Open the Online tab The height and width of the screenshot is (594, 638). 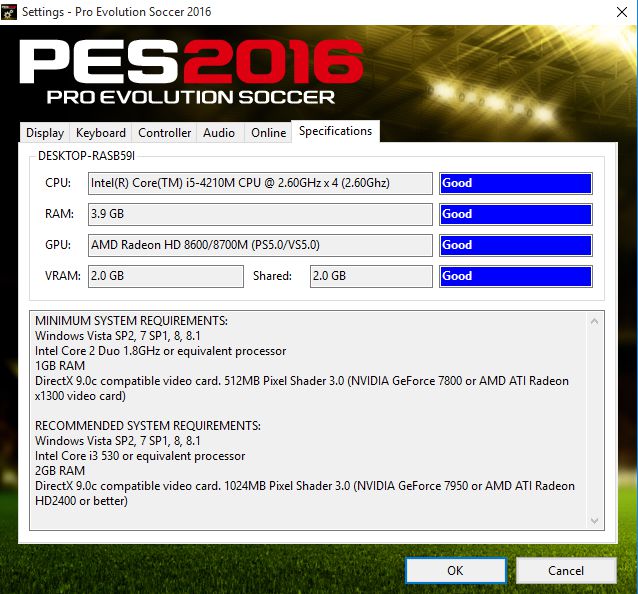268,133
